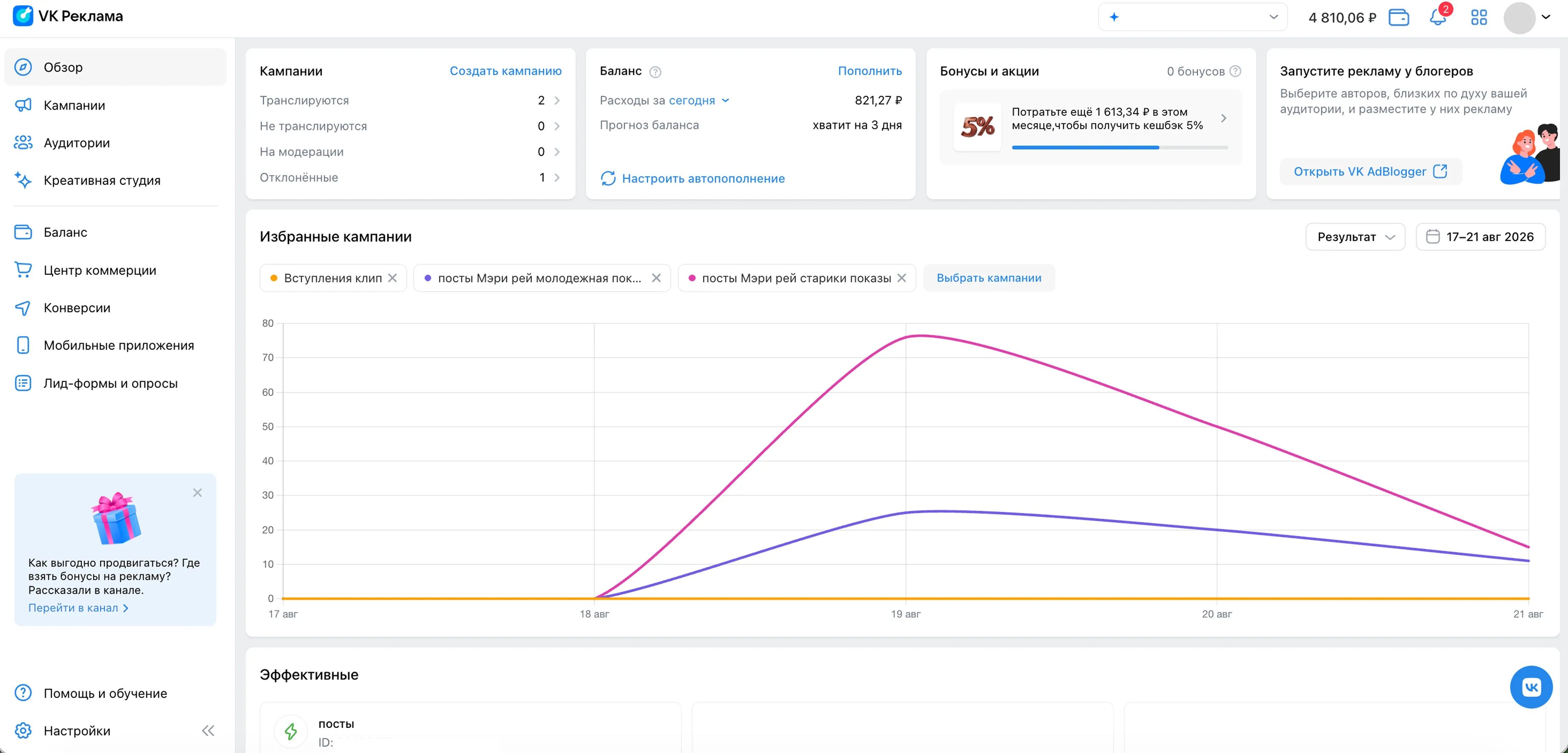The image size is (1568, 753).
Task: Go to Обзор in the sidebar
Action: point(116,67)
